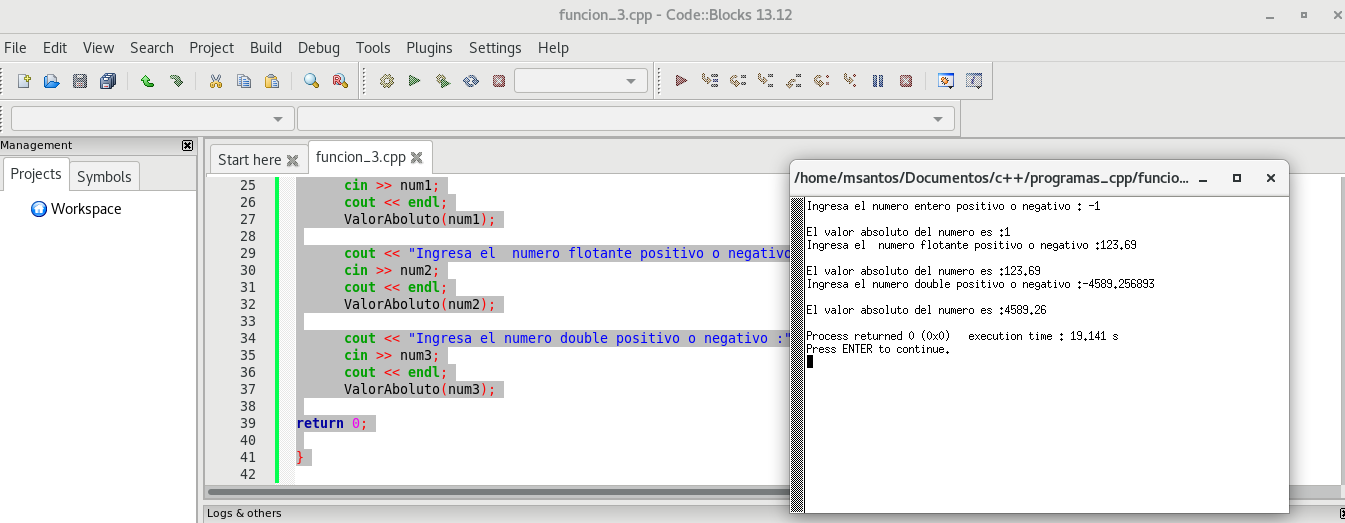Open the Plugins menu

click(429, 48)
